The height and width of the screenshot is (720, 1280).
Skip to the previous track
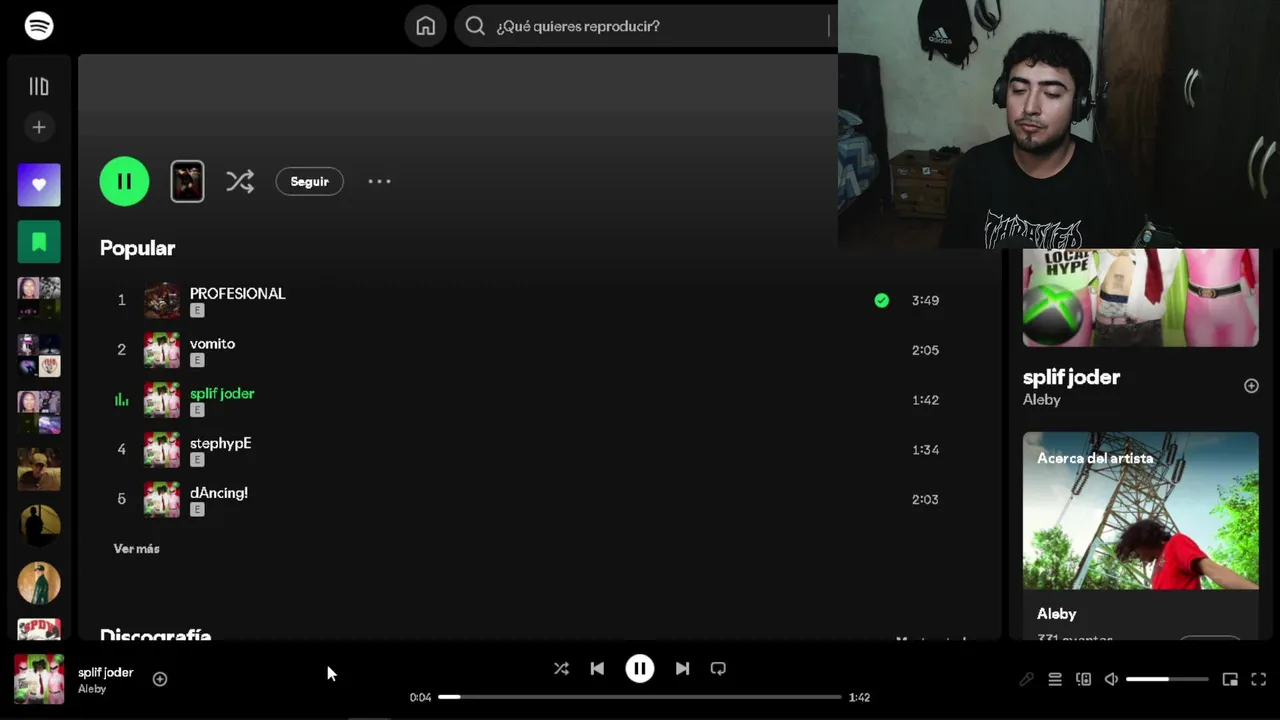tap(597, 668)
